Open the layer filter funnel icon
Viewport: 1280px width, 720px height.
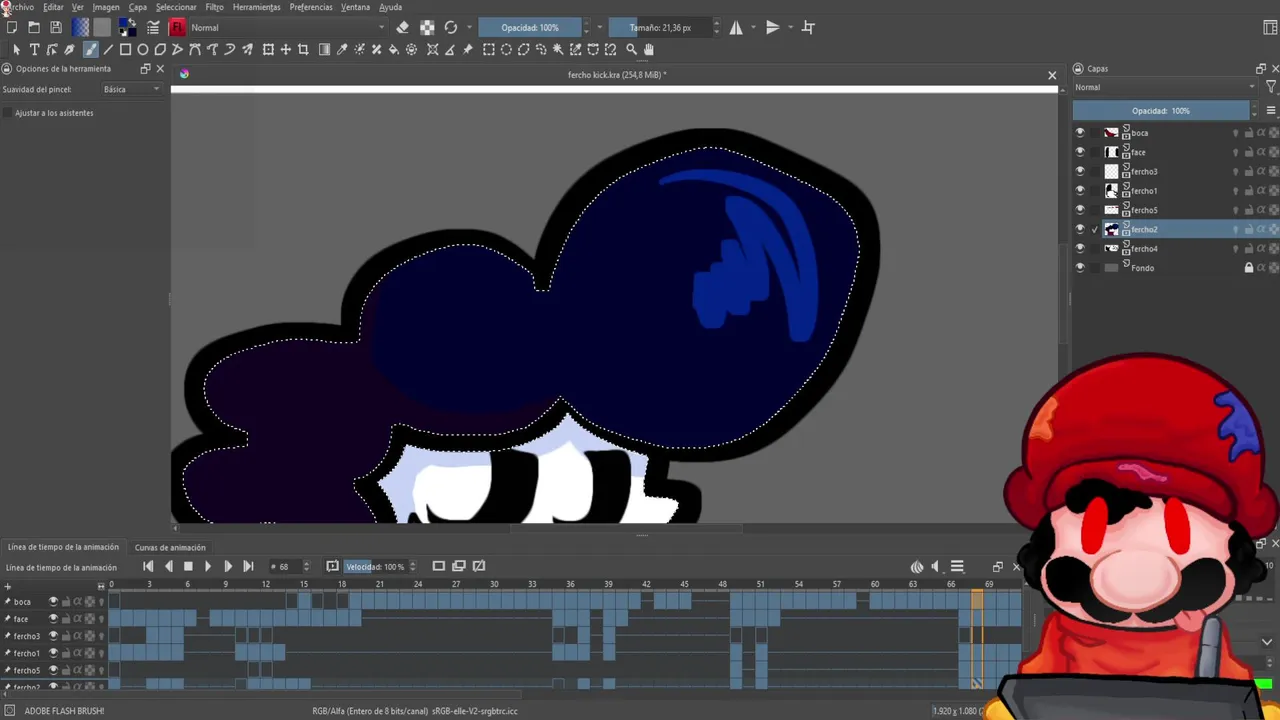(1271, 87)
